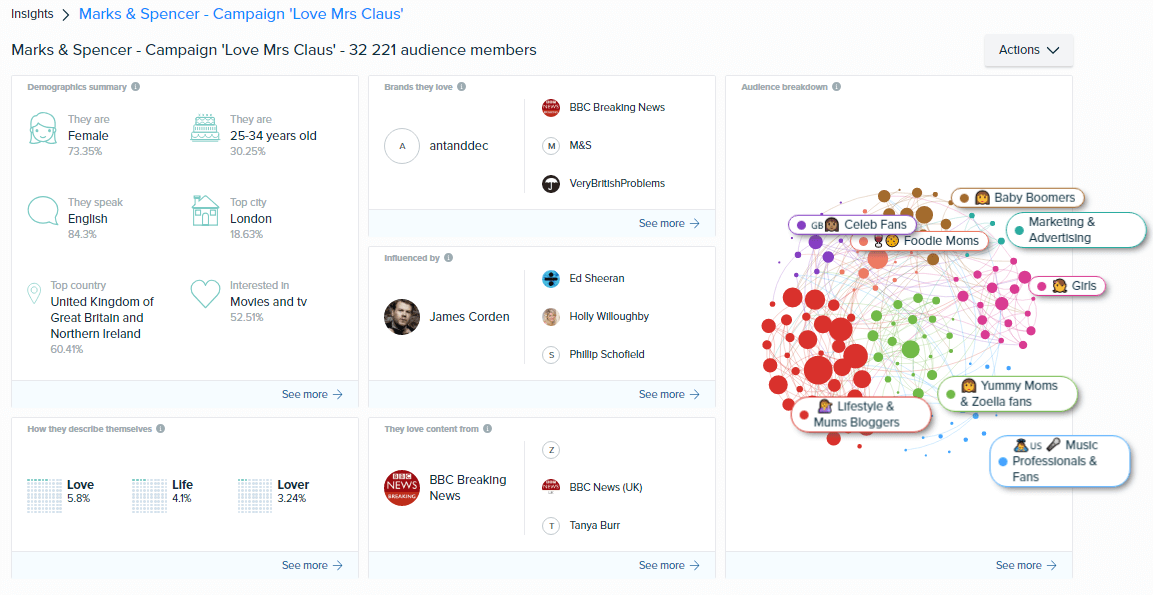Click the Life keyword dot grid

pos(149,495)
